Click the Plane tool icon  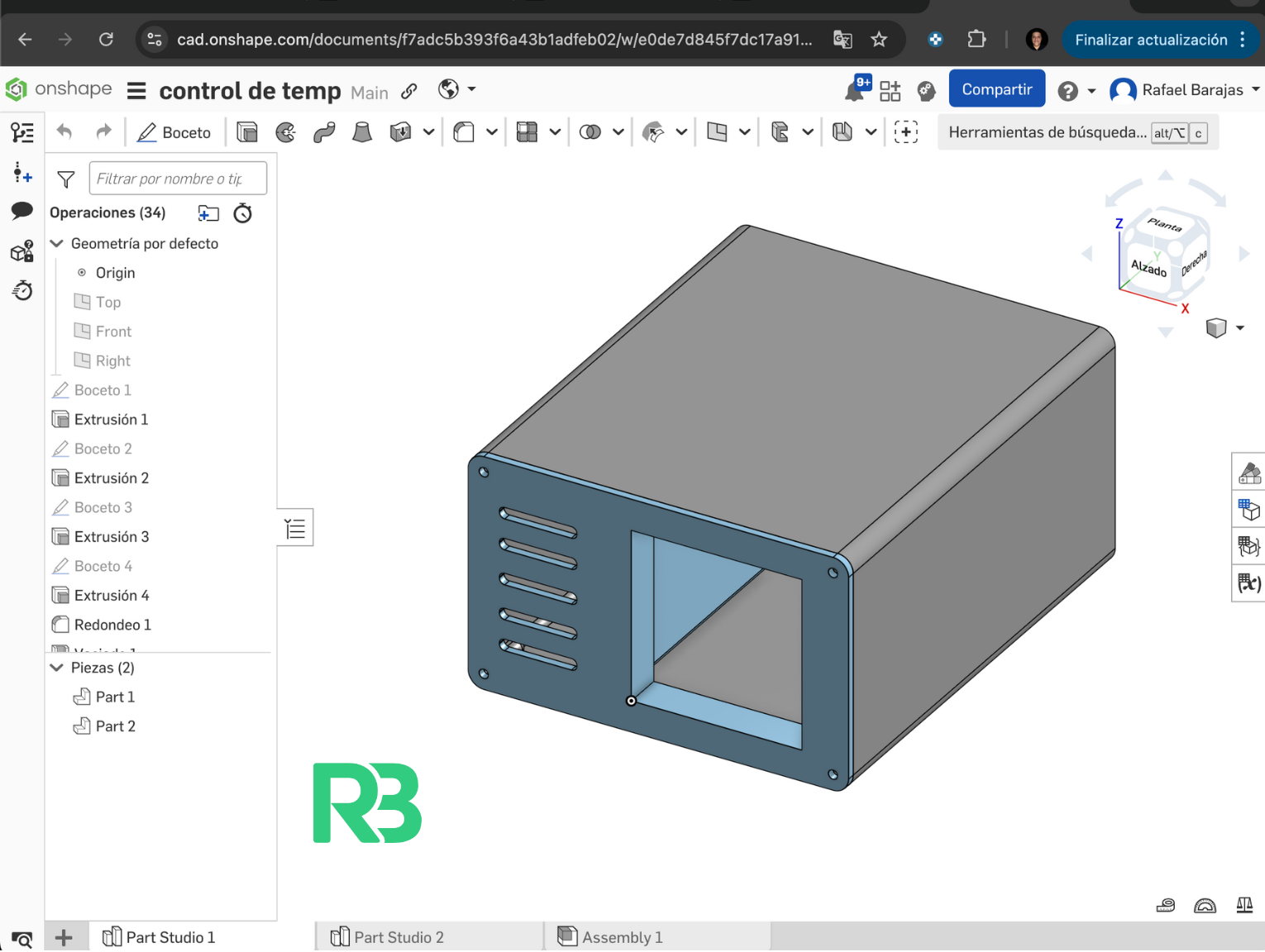(x=717, y=132)
